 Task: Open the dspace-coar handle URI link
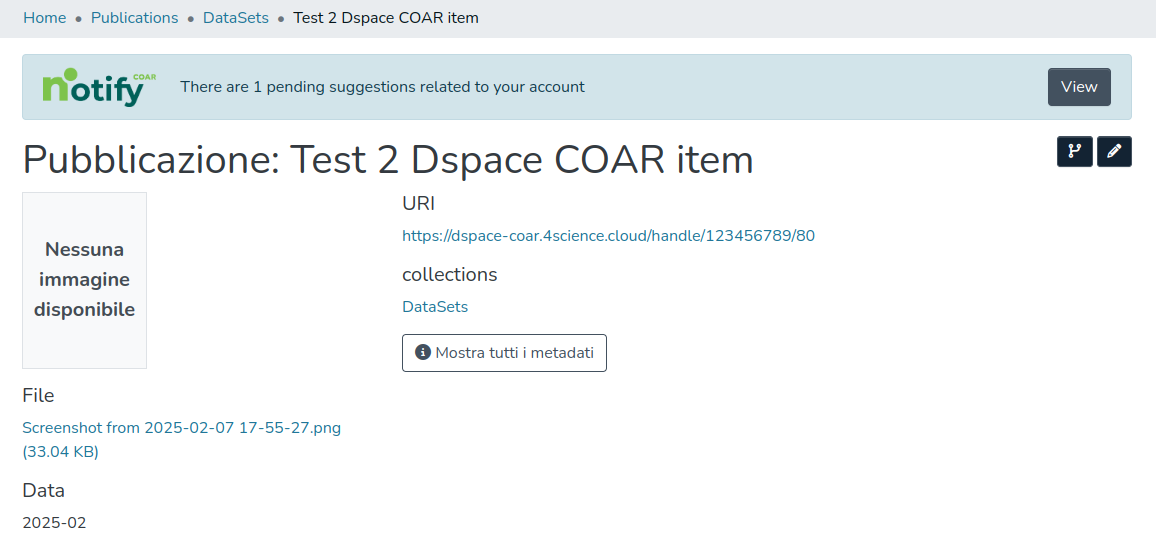(608, 236)
